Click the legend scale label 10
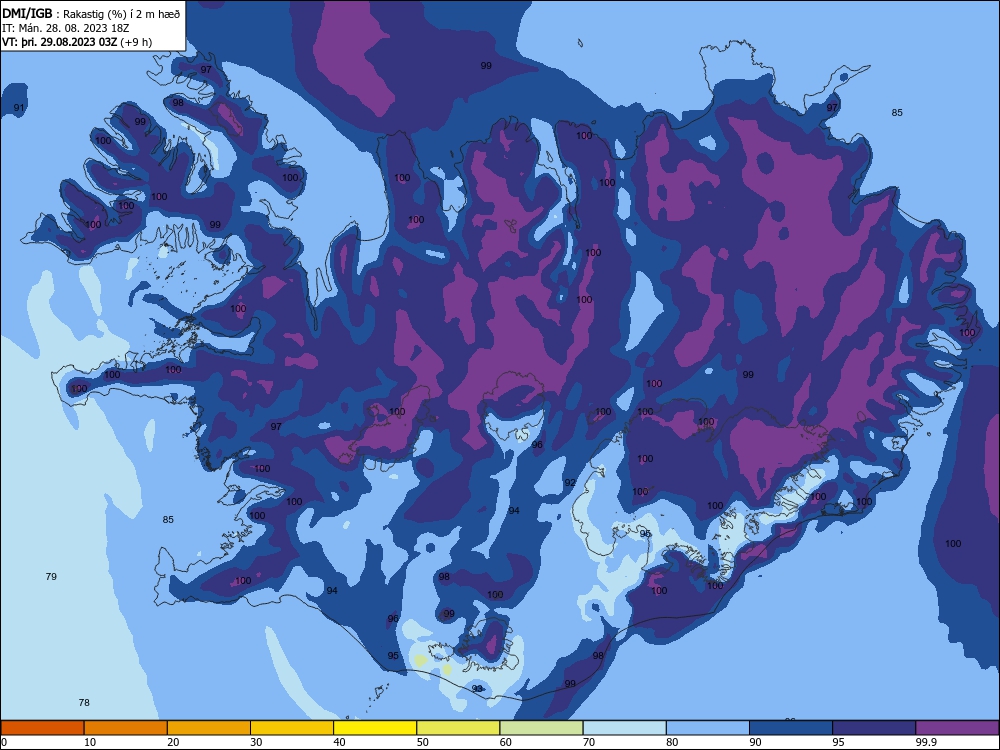 [x=90, y=742]
